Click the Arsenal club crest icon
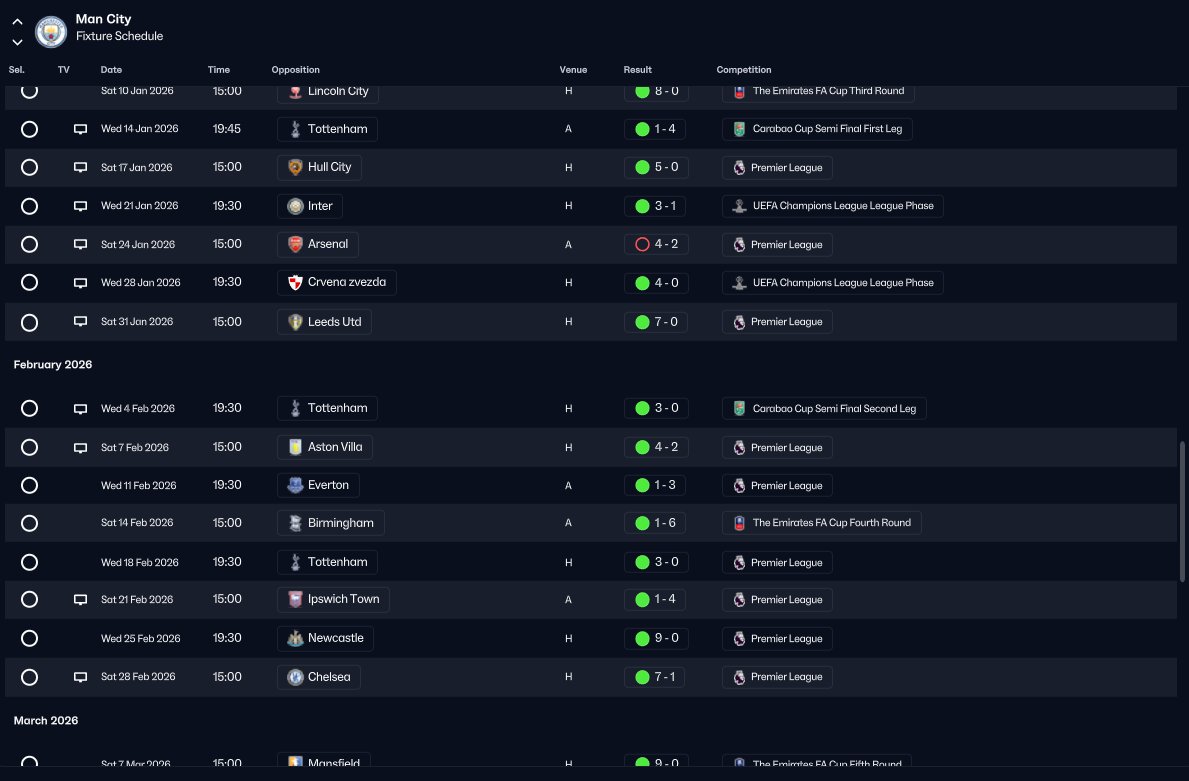Screen dimensions: 1189x781 click(295, 244)
